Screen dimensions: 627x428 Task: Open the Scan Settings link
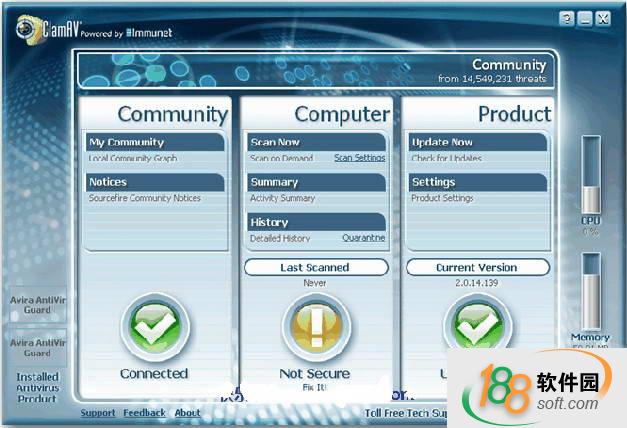point(359,158)
